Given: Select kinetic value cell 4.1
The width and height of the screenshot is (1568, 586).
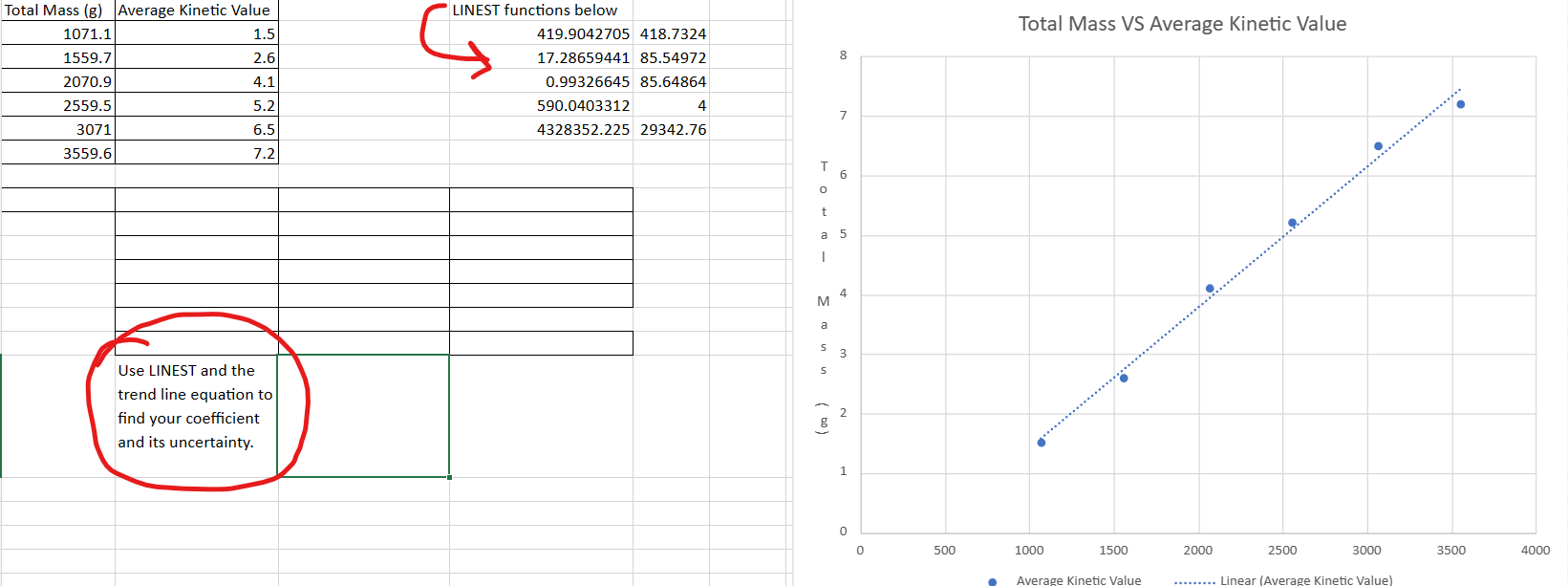Looking at the screenshot, I should [197, 81].
